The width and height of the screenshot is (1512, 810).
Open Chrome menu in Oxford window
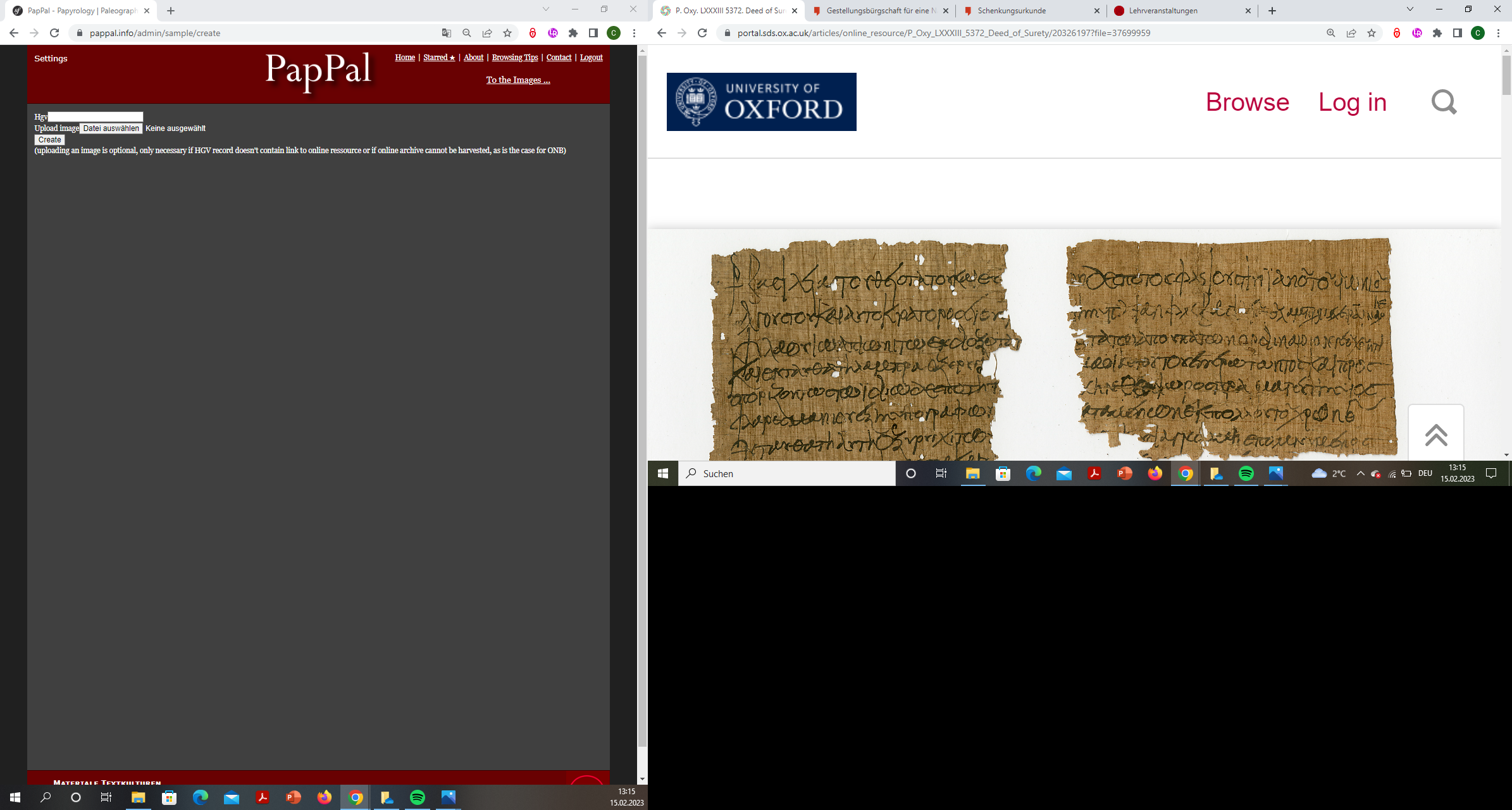click(1498, 33)
